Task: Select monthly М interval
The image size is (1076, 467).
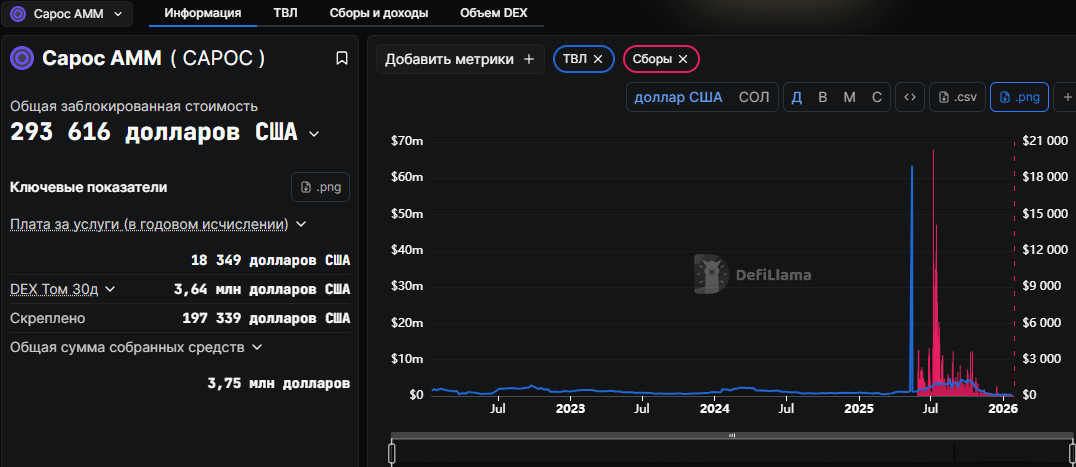Action: coord(850,97)
